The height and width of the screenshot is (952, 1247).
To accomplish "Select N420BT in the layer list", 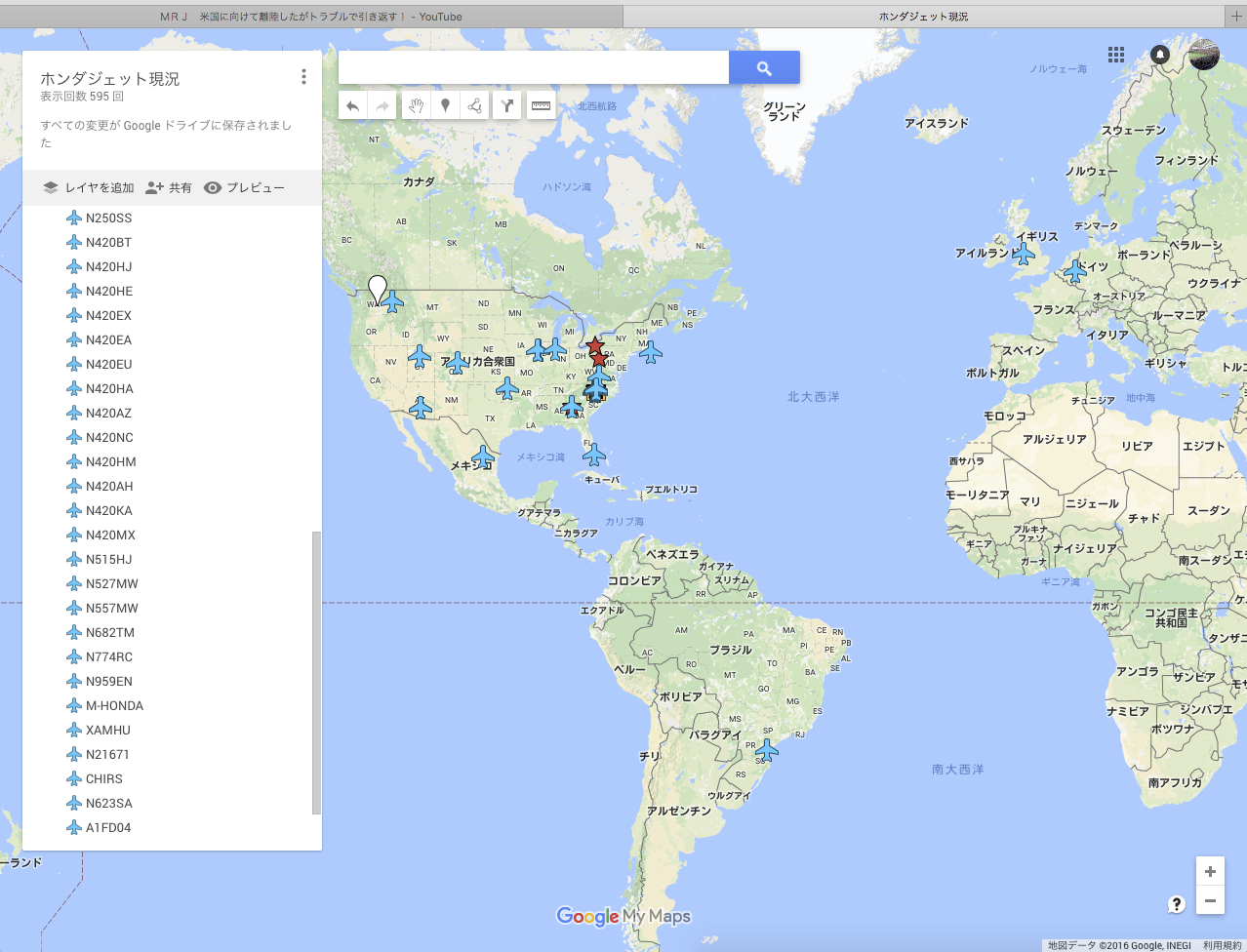I will click(108, 242).
